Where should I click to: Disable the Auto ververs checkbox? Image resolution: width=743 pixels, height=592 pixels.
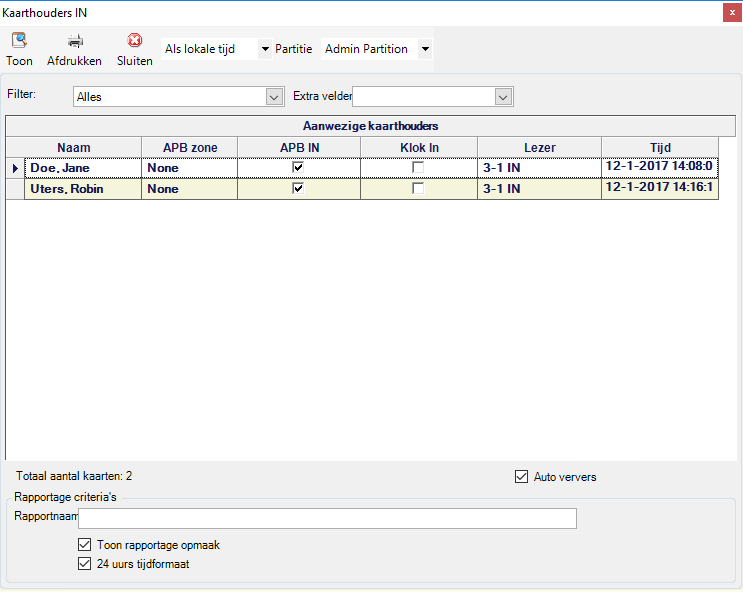pyautogui.click(x=521, y=476)
